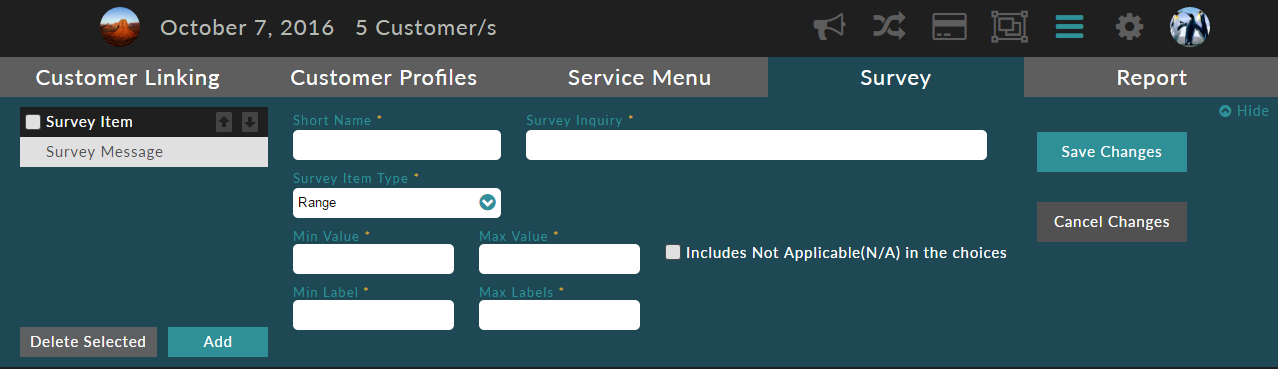The height and width of the screenshot is (369, 1278).
Task: Click the Max Labels field
Action: click(559, 315)
